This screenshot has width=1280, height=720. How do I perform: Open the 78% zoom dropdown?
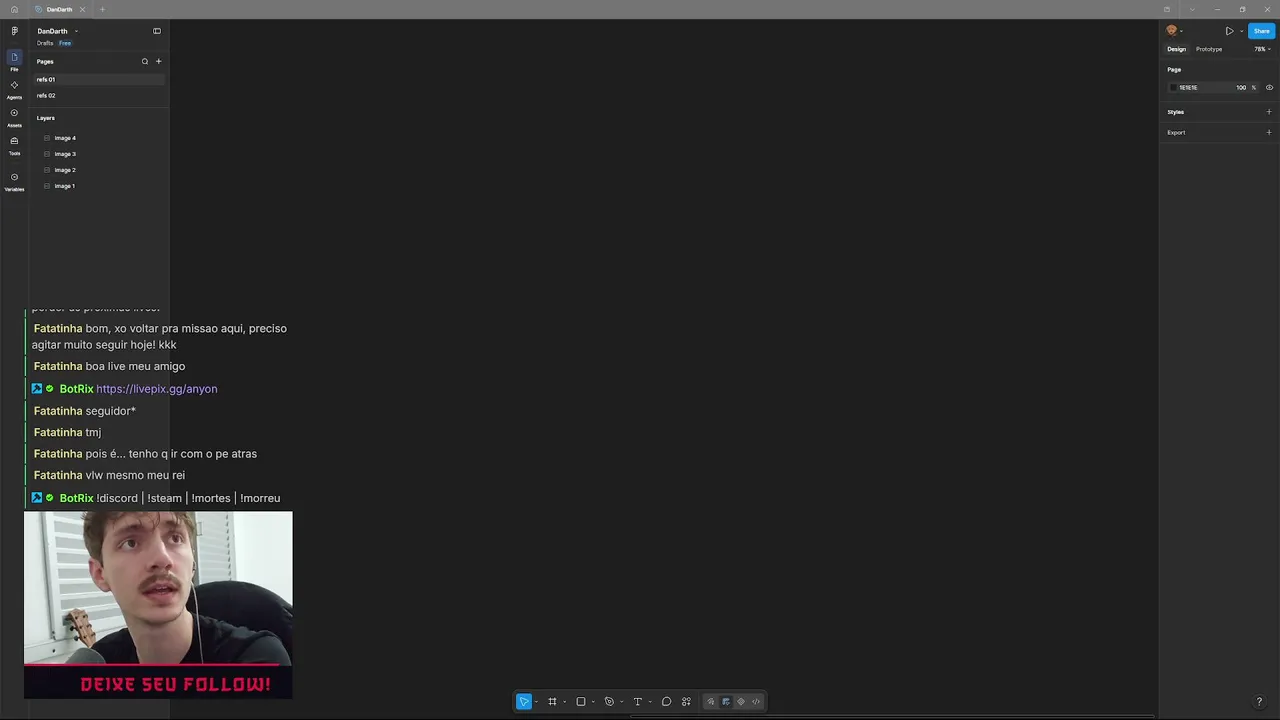(1263, 49)
